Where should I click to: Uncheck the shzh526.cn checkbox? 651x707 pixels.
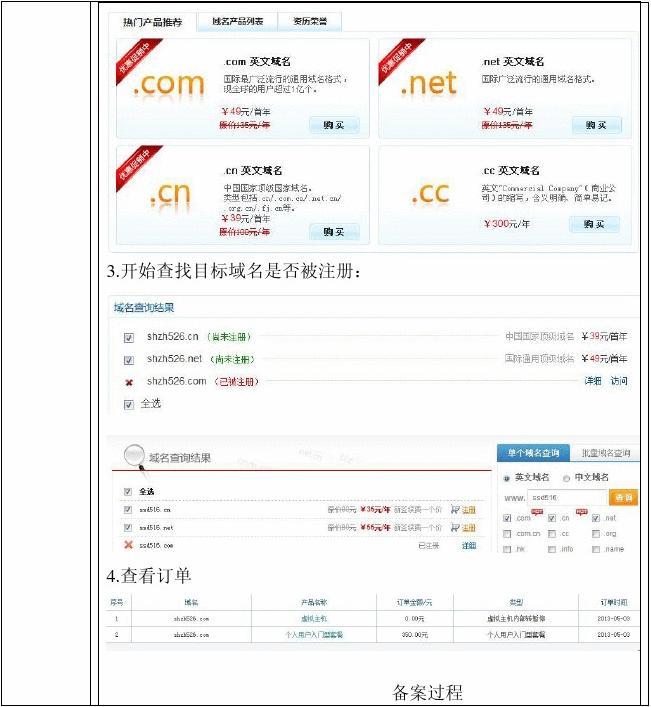tap(128, 337)
